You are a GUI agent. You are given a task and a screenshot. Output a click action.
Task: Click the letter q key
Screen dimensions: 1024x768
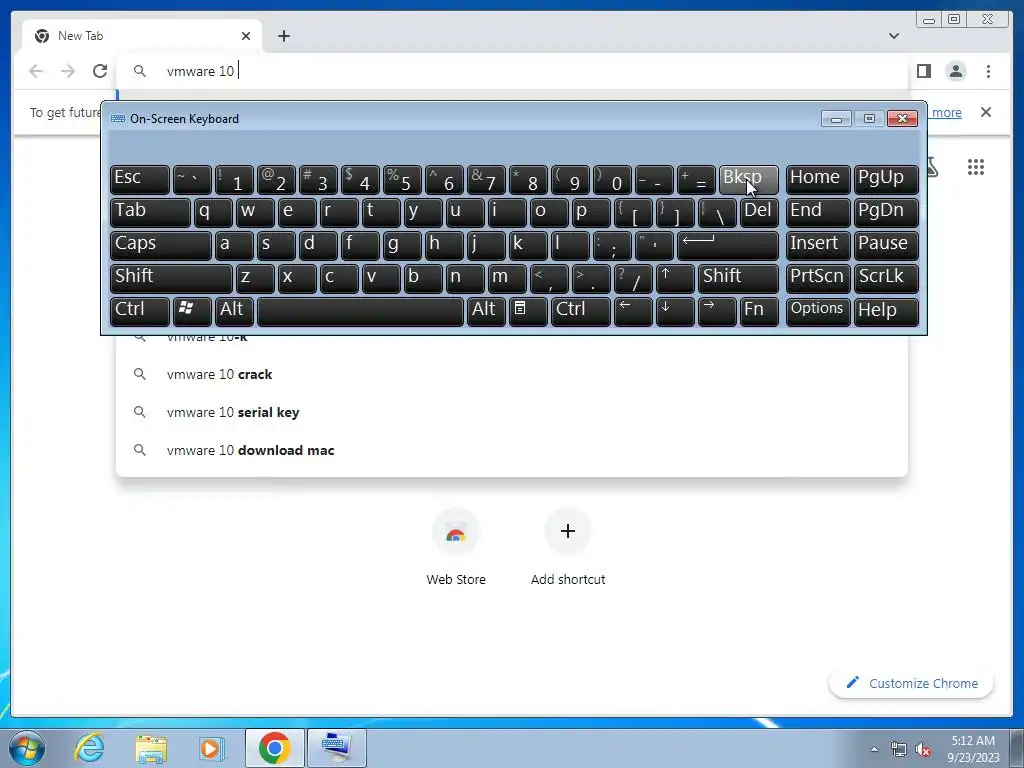pyautogui.click(x=213, y=212)
